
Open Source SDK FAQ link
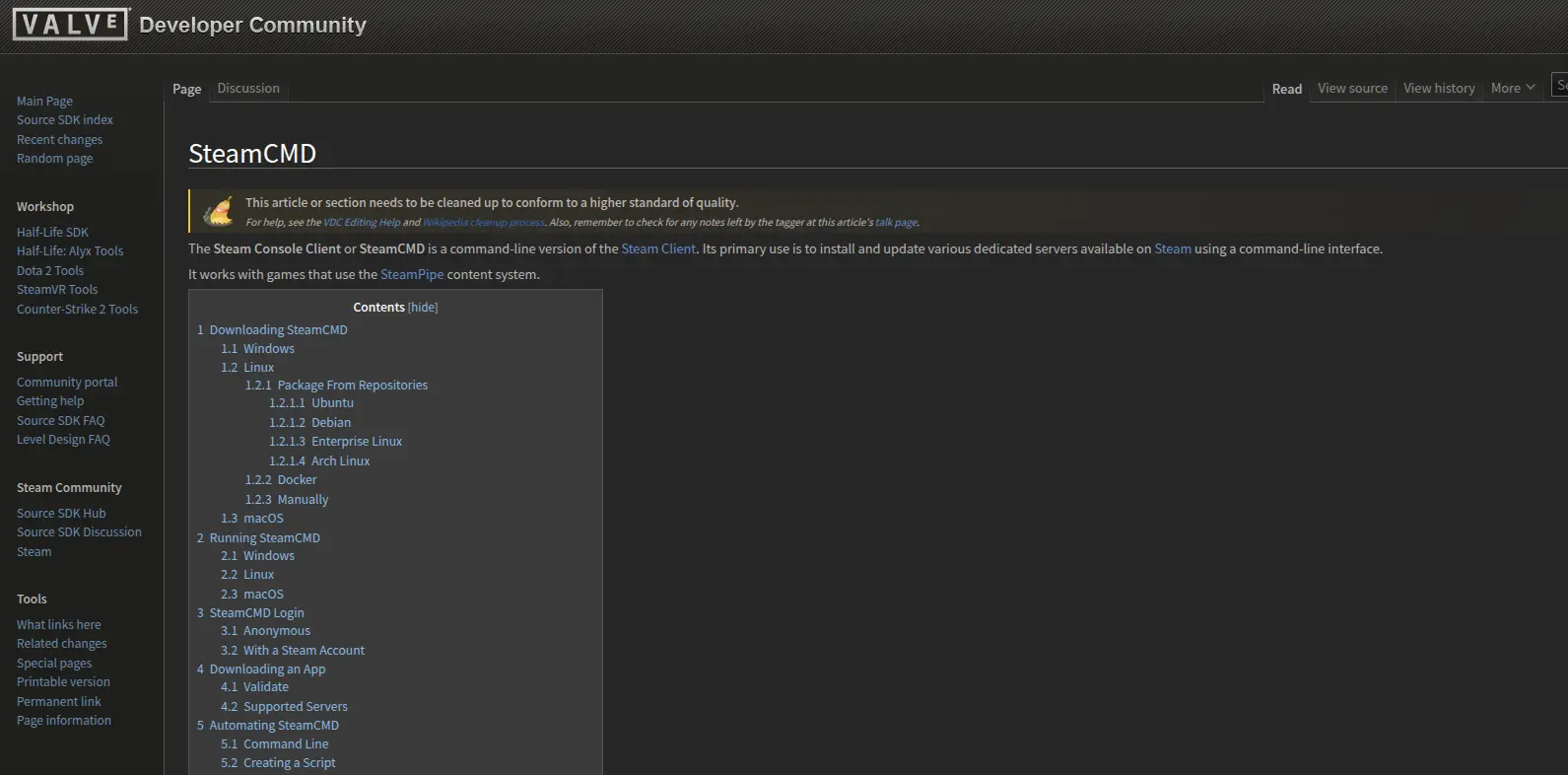pyautogui.click(x=60, y=420)
